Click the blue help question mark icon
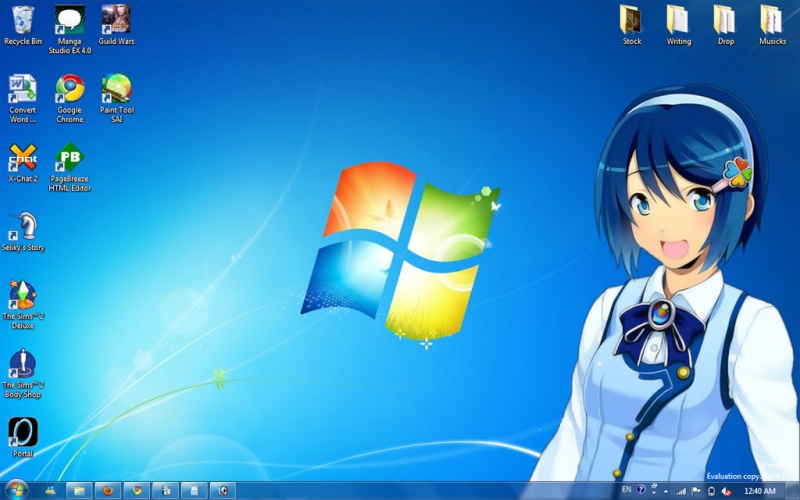Viewport: 800px width, 500px height. (641, 490)
